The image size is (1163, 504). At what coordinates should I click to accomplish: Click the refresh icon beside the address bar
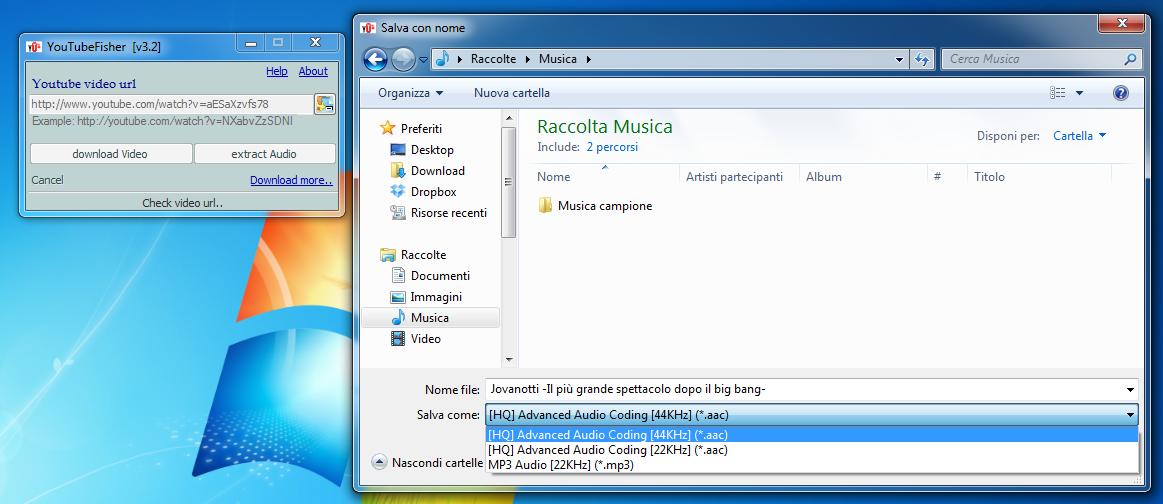click(923, 59)
